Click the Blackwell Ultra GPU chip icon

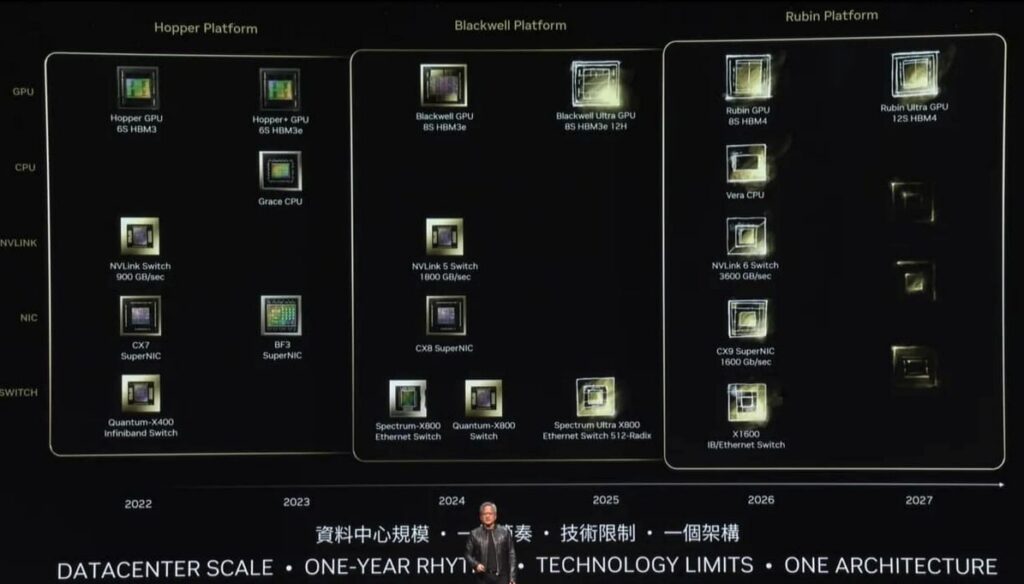click(x=595, y=84)
